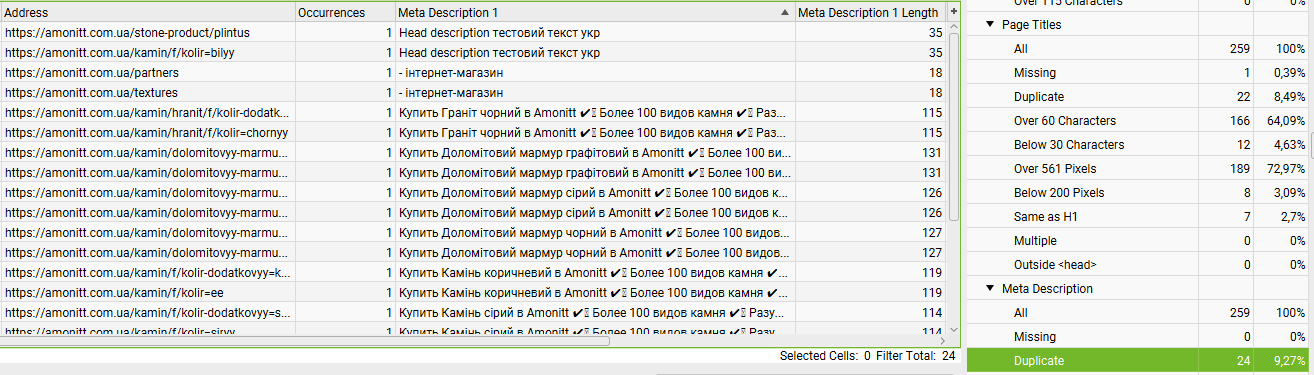The height and width of the screenshot is (375, 1314).
Task: Select the amonitt.com.ua/partners row
Action: (474, 73)
